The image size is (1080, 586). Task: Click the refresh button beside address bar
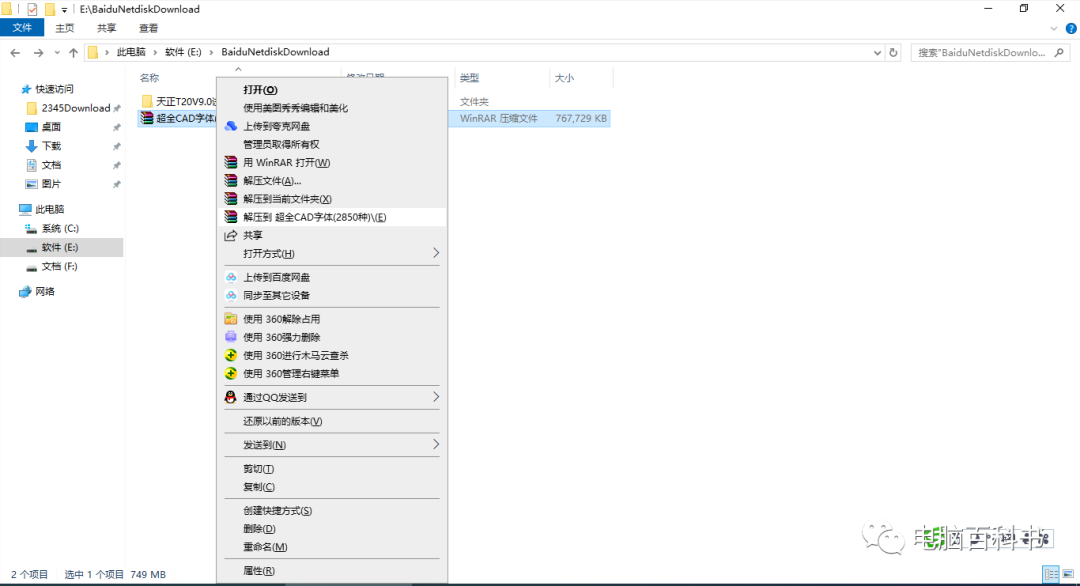(x=893, y=52)
